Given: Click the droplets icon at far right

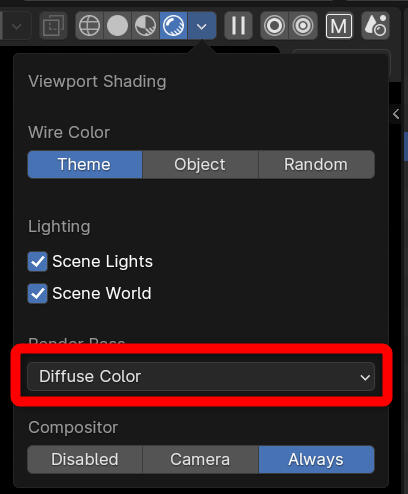Looking at the screenshot, I should coord(376,26).
